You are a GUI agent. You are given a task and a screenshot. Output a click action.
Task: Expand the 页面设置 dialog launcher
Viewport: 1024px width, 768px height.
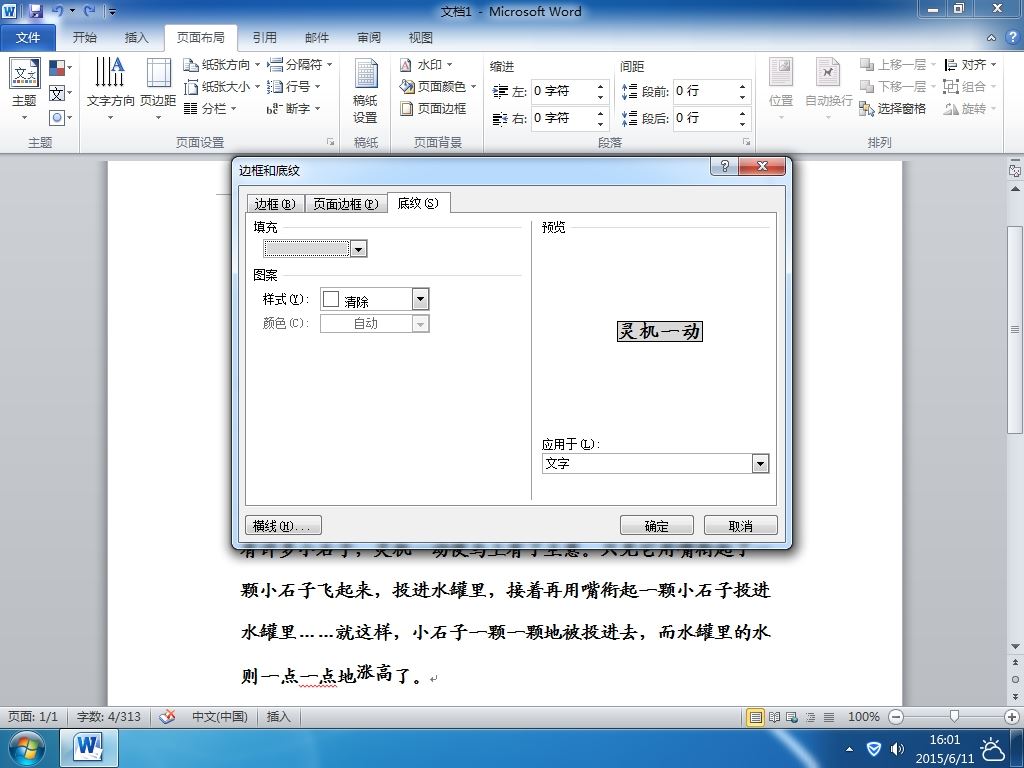330,142
